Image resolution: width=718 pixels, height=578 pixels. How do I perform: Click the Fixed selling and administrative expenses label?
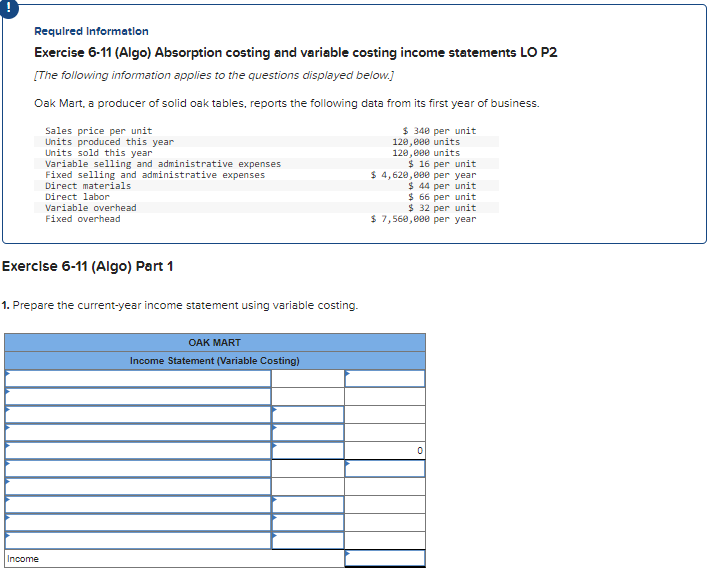point(155,175)
